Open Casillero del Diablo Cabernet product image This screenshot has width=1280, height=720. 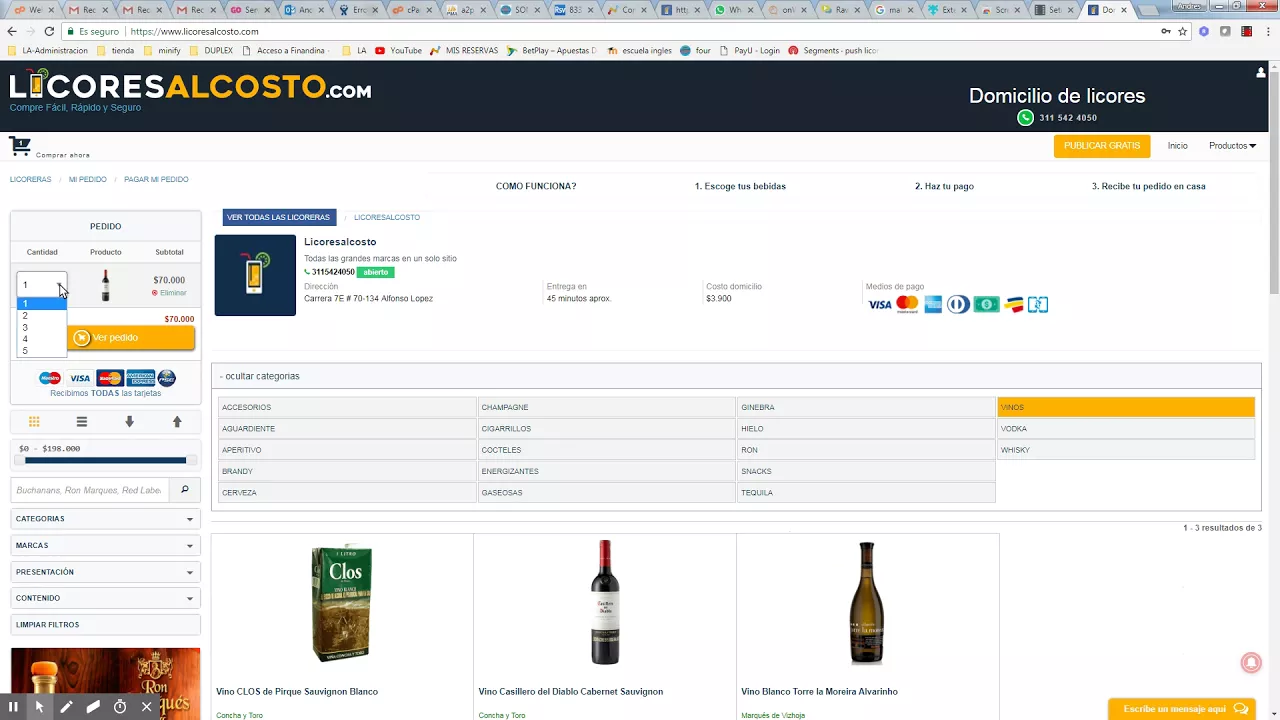[605, 602]
